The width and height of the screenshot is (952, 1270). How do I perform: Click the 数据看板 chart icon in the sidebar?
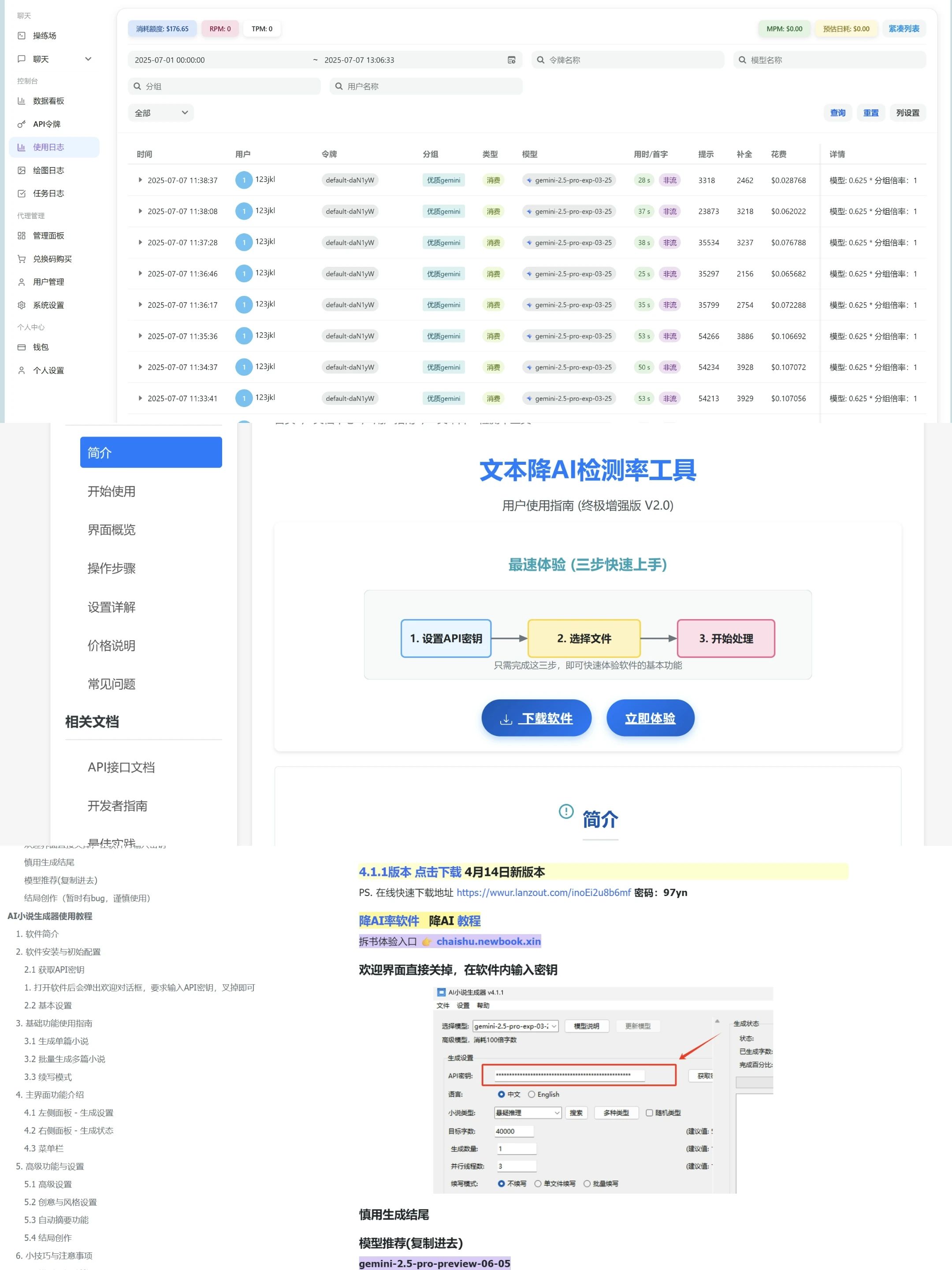(21, 101)
